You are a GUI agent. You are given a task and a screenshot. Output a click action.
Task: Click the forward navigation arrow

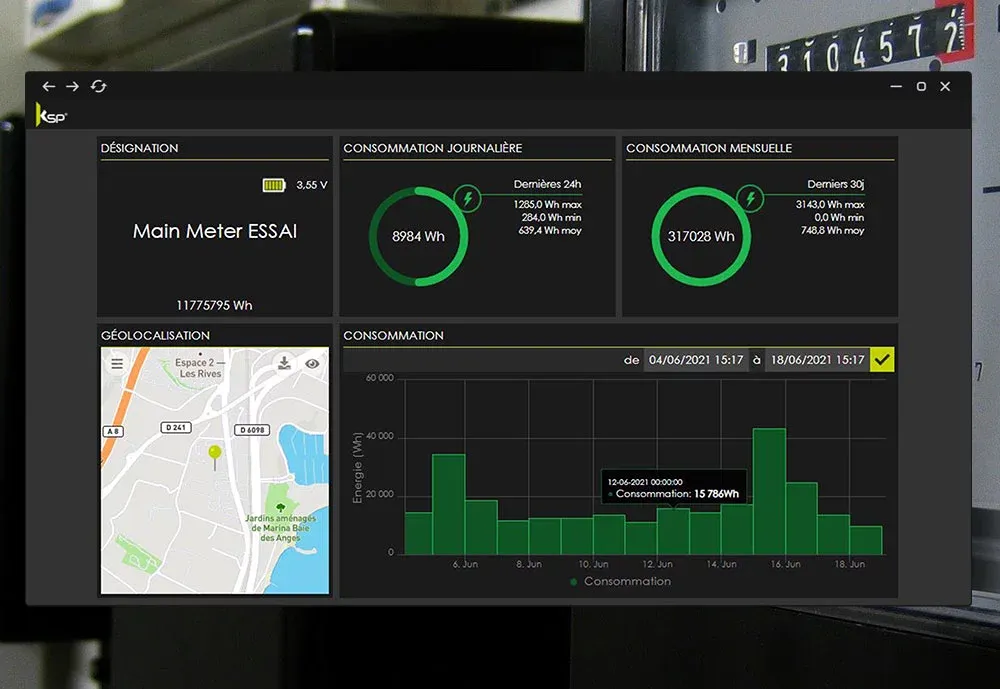pos(72,87)
